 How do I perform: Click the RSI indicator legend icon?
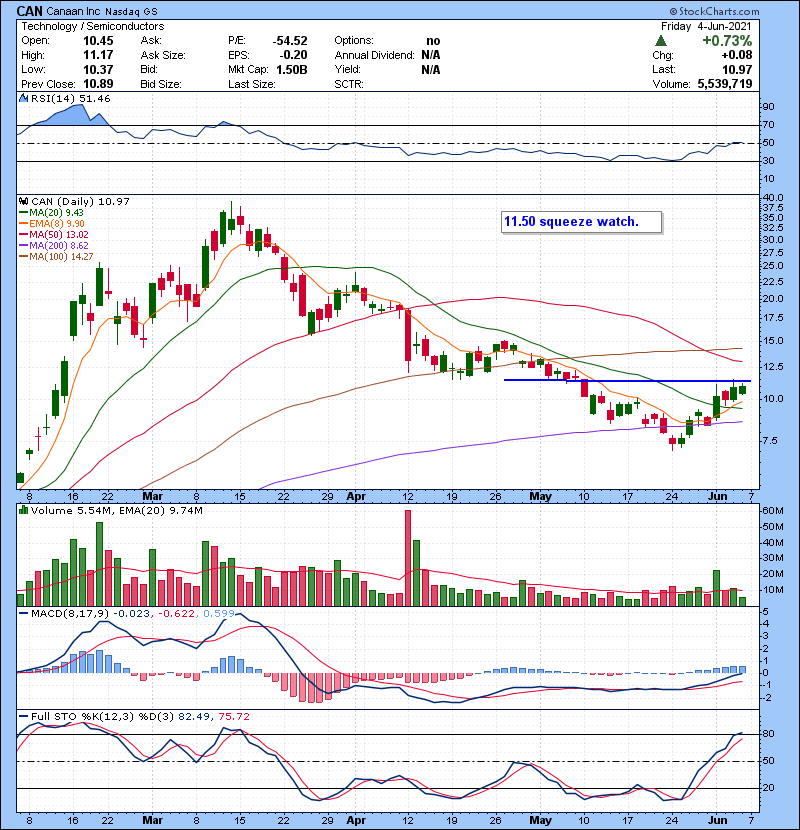[x=23, y=98]
